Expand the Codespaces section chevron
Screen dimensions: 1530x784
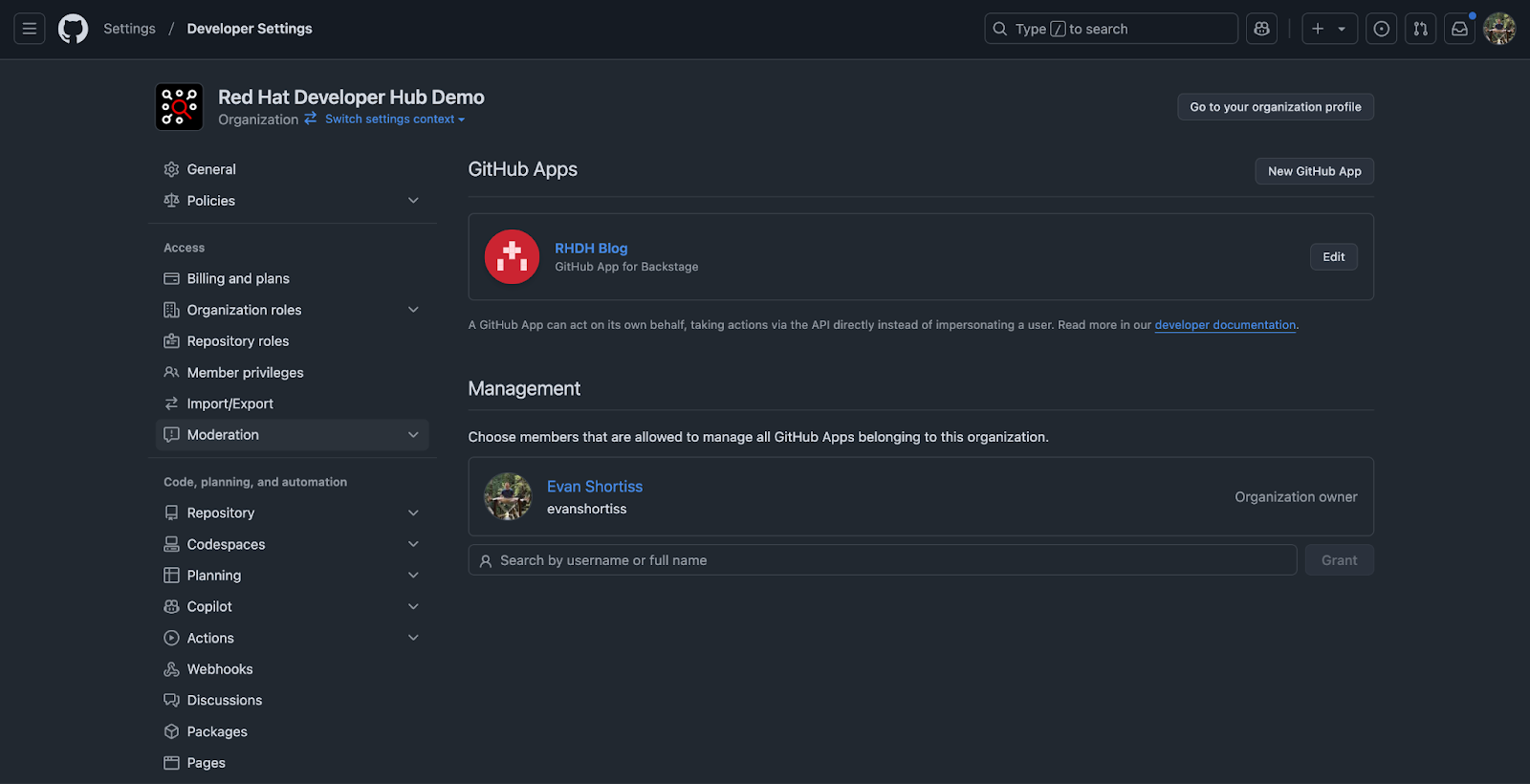tap(413, 544)
